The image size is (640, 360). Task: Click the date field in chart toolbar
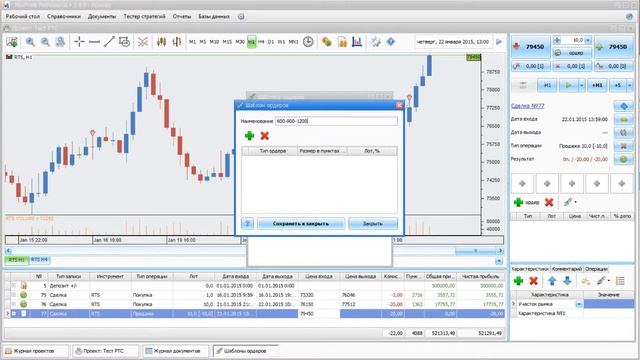(453, 42)
